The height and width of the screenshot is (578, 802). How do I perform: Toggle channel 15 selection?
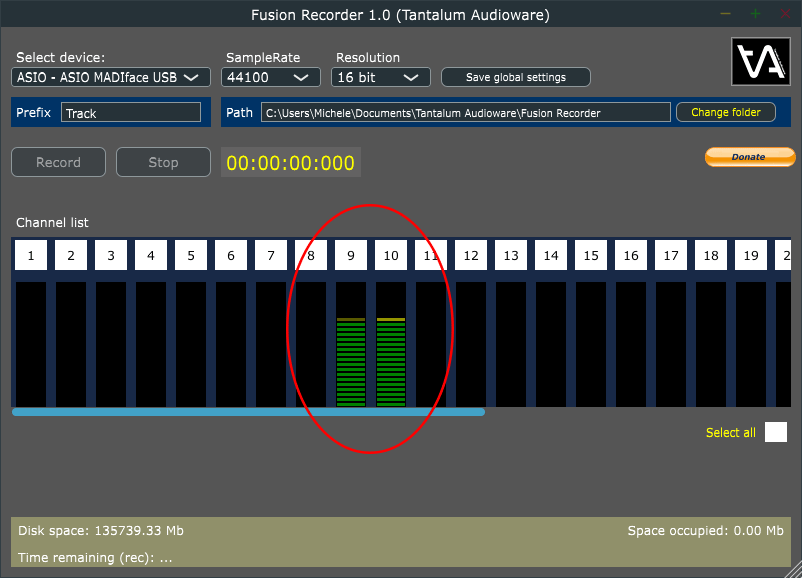click(x=591, y=255)
